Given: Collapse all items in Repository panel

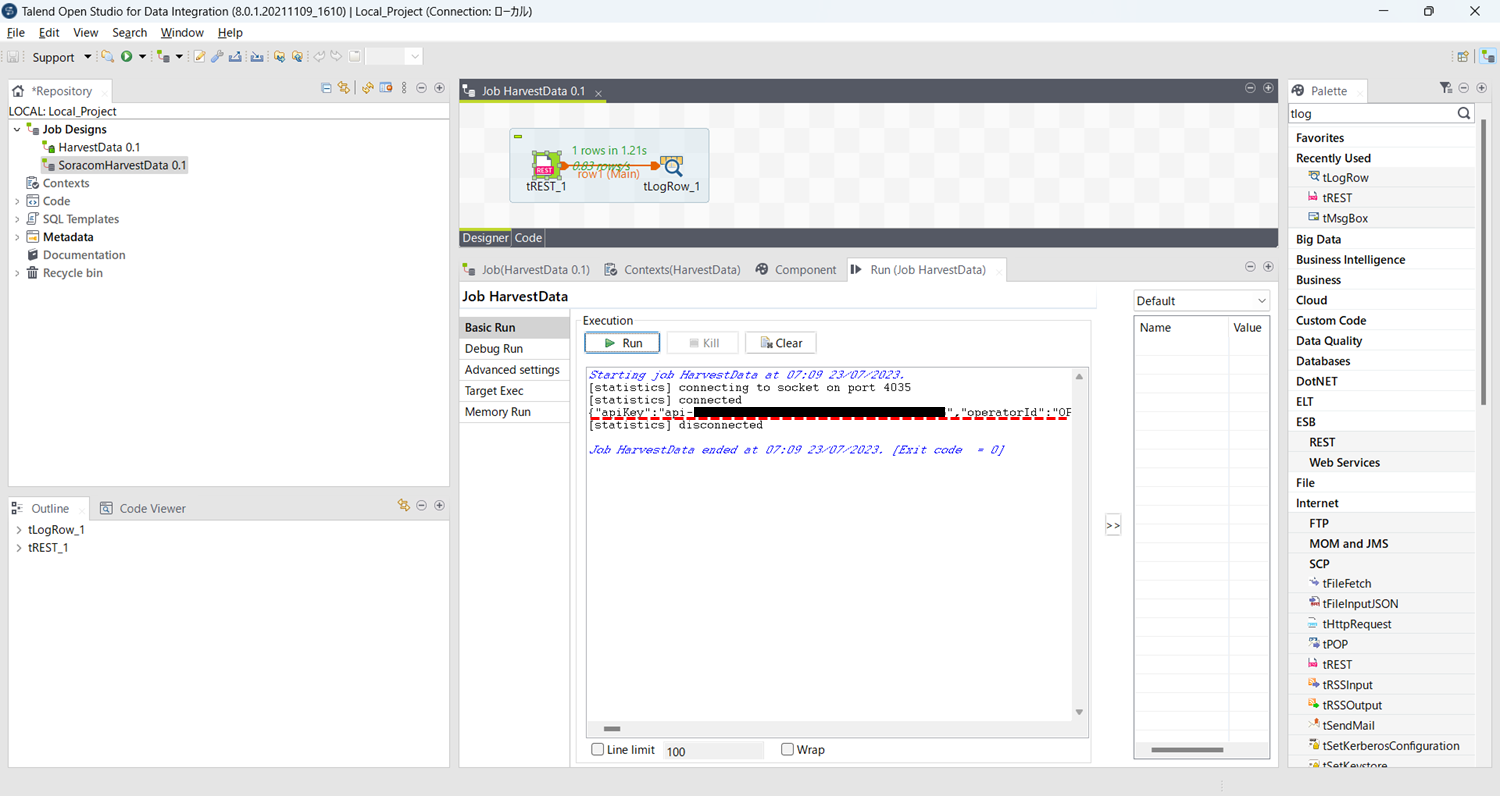Looking at the screenshot, I should (x=326, y=88).
